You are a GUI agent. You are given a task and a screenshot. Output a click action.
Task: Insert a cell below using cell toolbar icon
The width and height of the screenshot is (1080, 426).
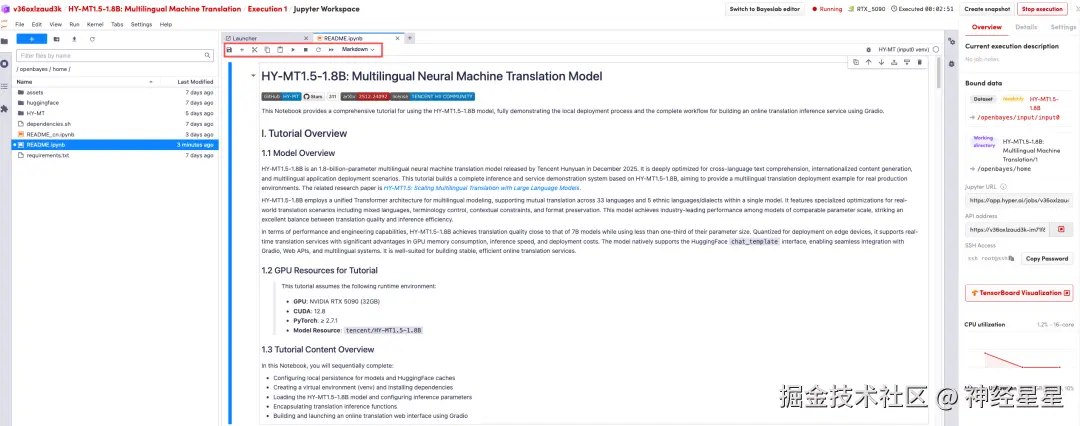coord(906,62)
